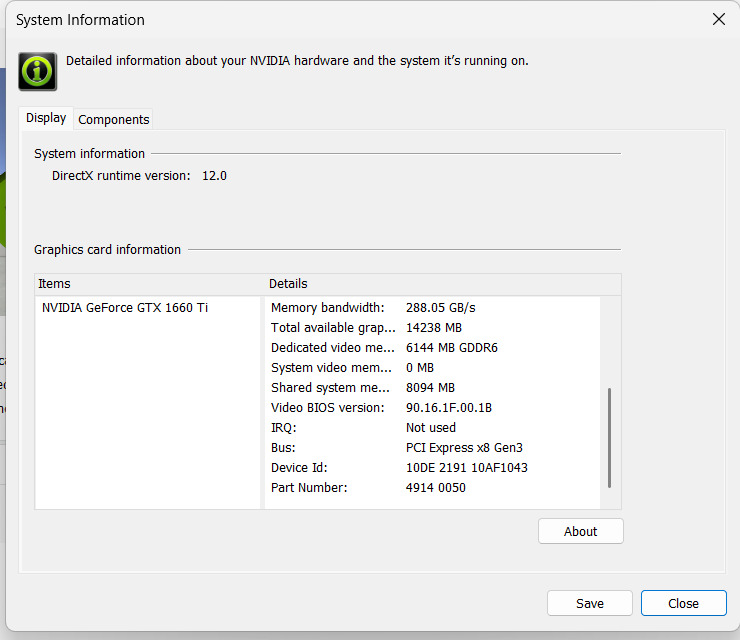
Task: Click the Close button at bottom
Action: tap(683, 603)
